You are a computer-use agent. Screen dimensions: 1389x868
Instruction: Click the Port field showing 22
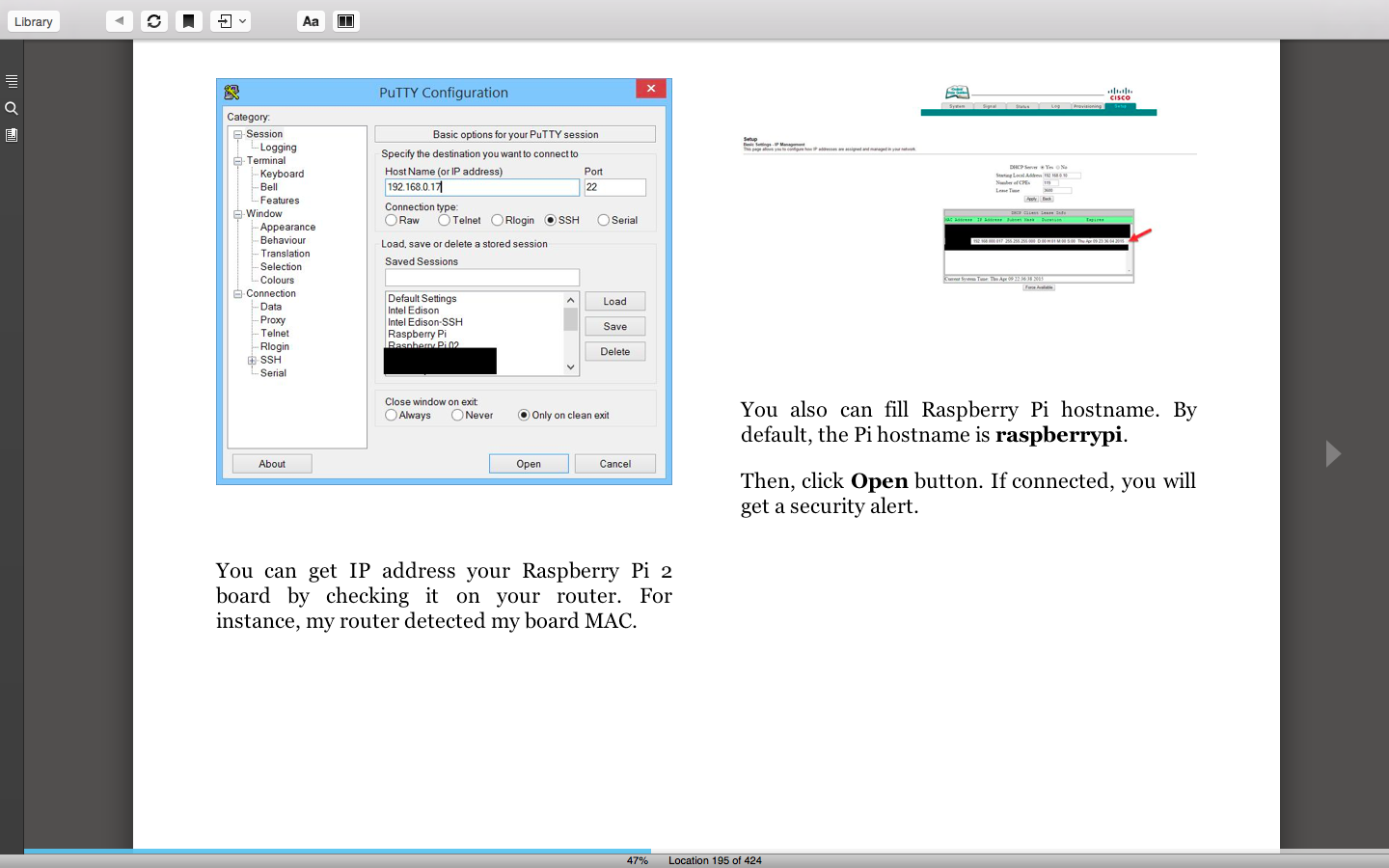pos(614,187)
